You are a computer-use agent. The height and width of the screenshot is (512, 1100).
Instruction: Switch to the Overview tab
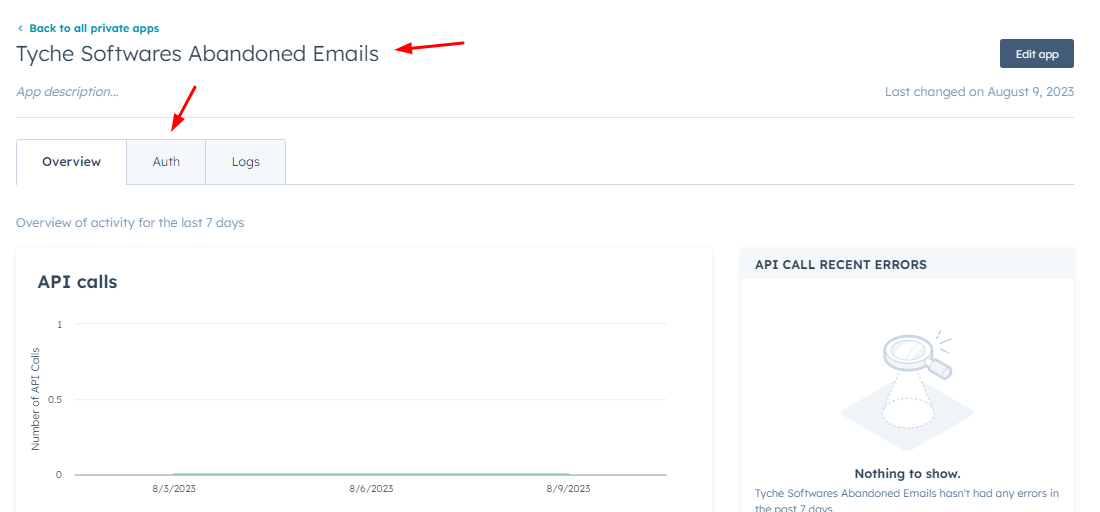pyautogui.click(x=72, y=162)
